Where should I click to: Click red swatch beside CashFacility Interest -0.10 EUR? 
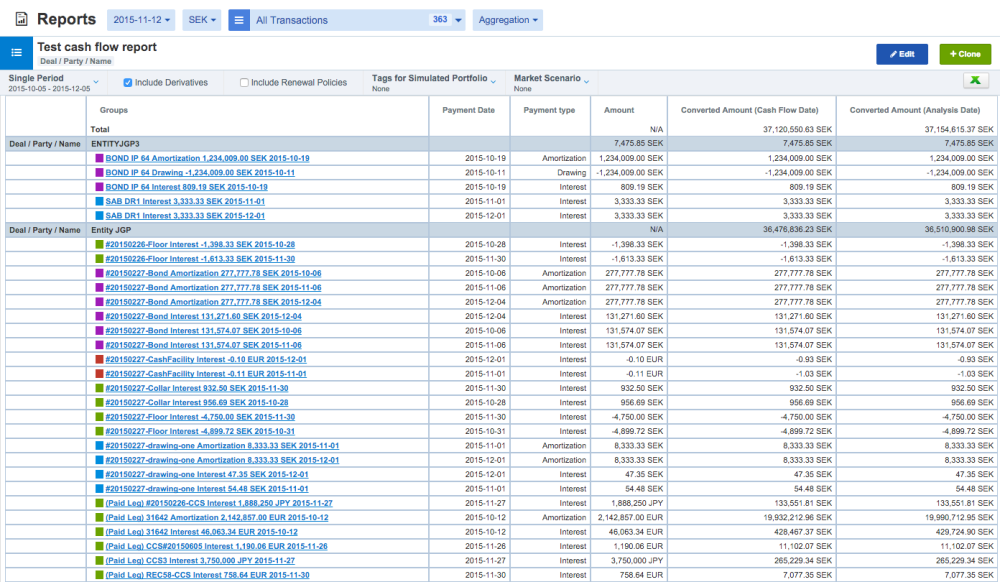click(99, 360)
